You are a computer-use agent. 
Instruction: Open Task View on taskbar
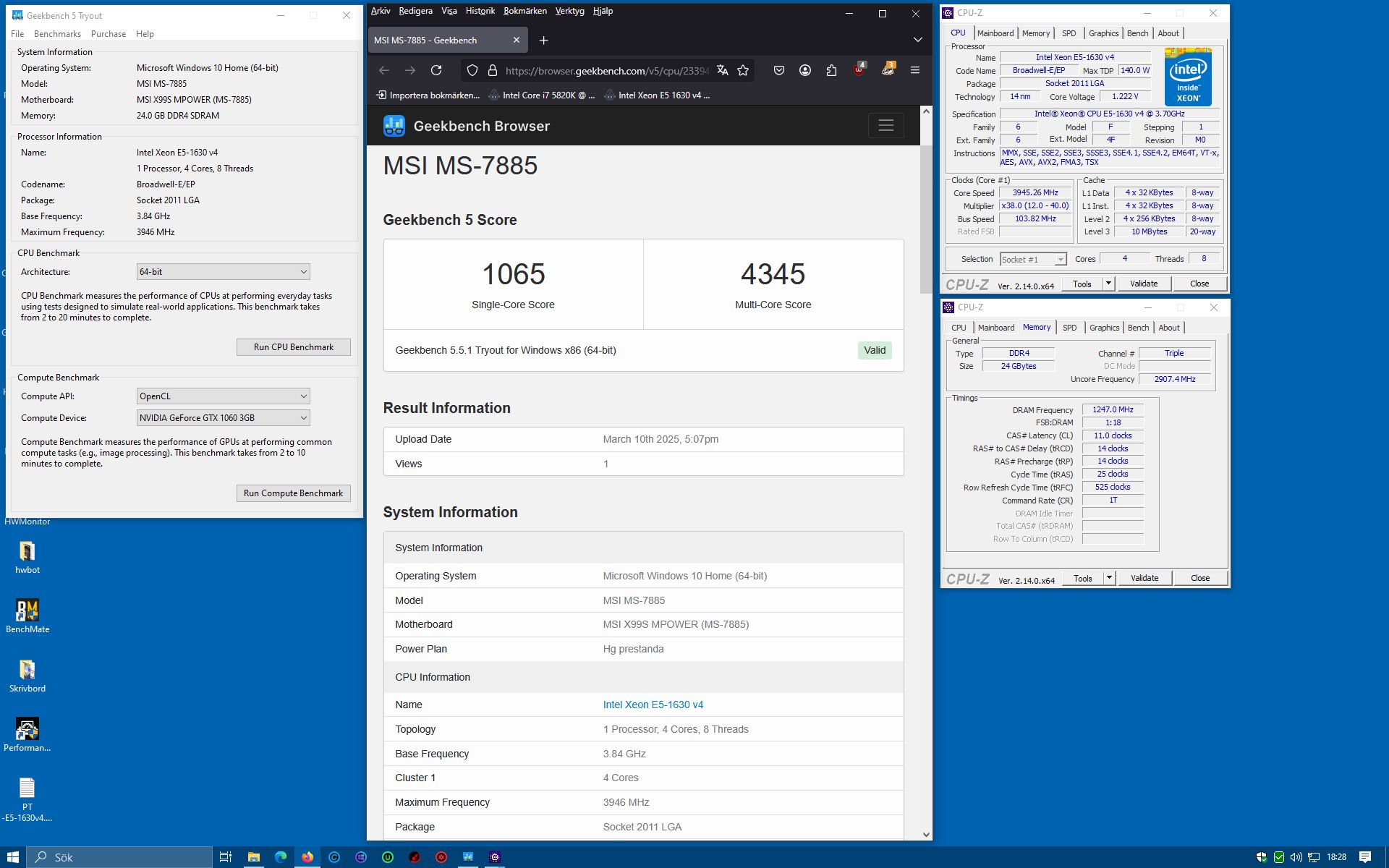pyautogui.click(x=226, y=857)
